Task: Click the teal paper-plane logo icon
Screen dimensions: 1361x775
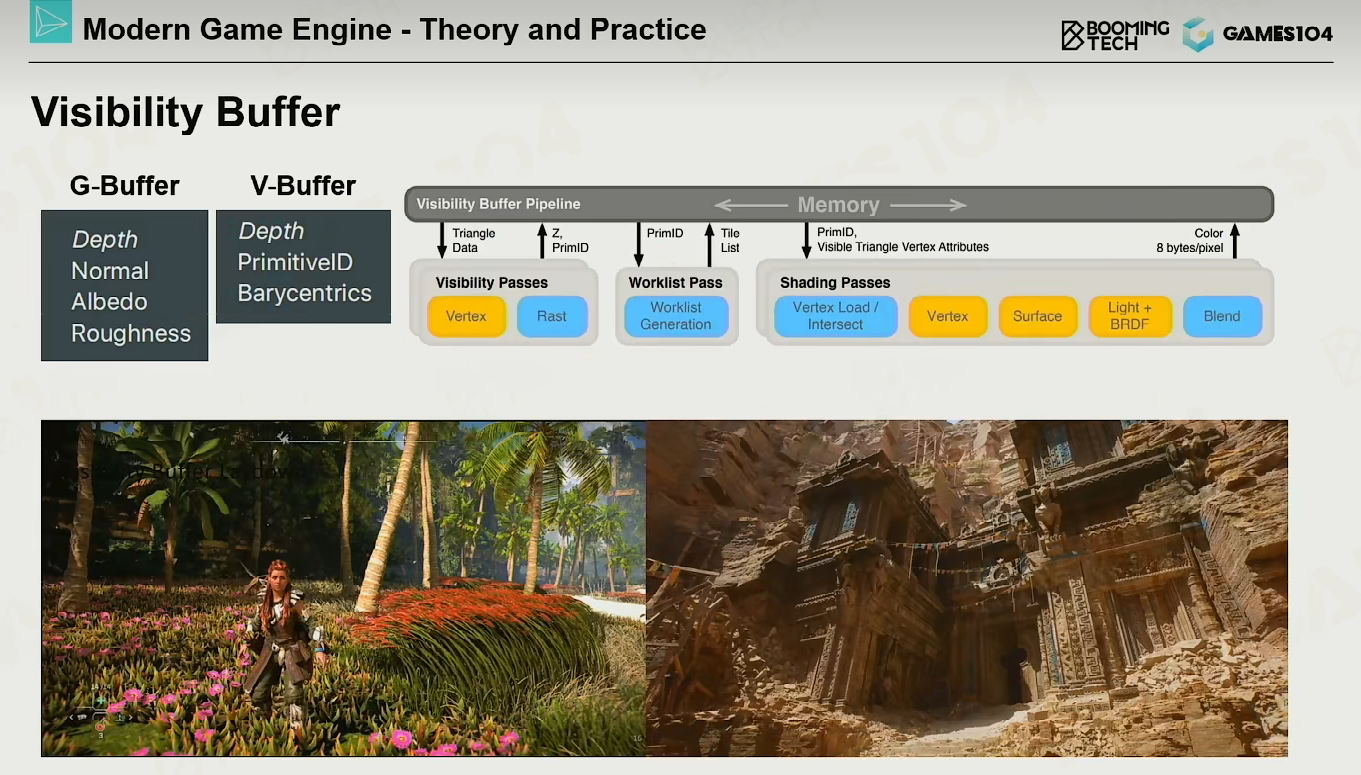Action: [x=51, y=22]
